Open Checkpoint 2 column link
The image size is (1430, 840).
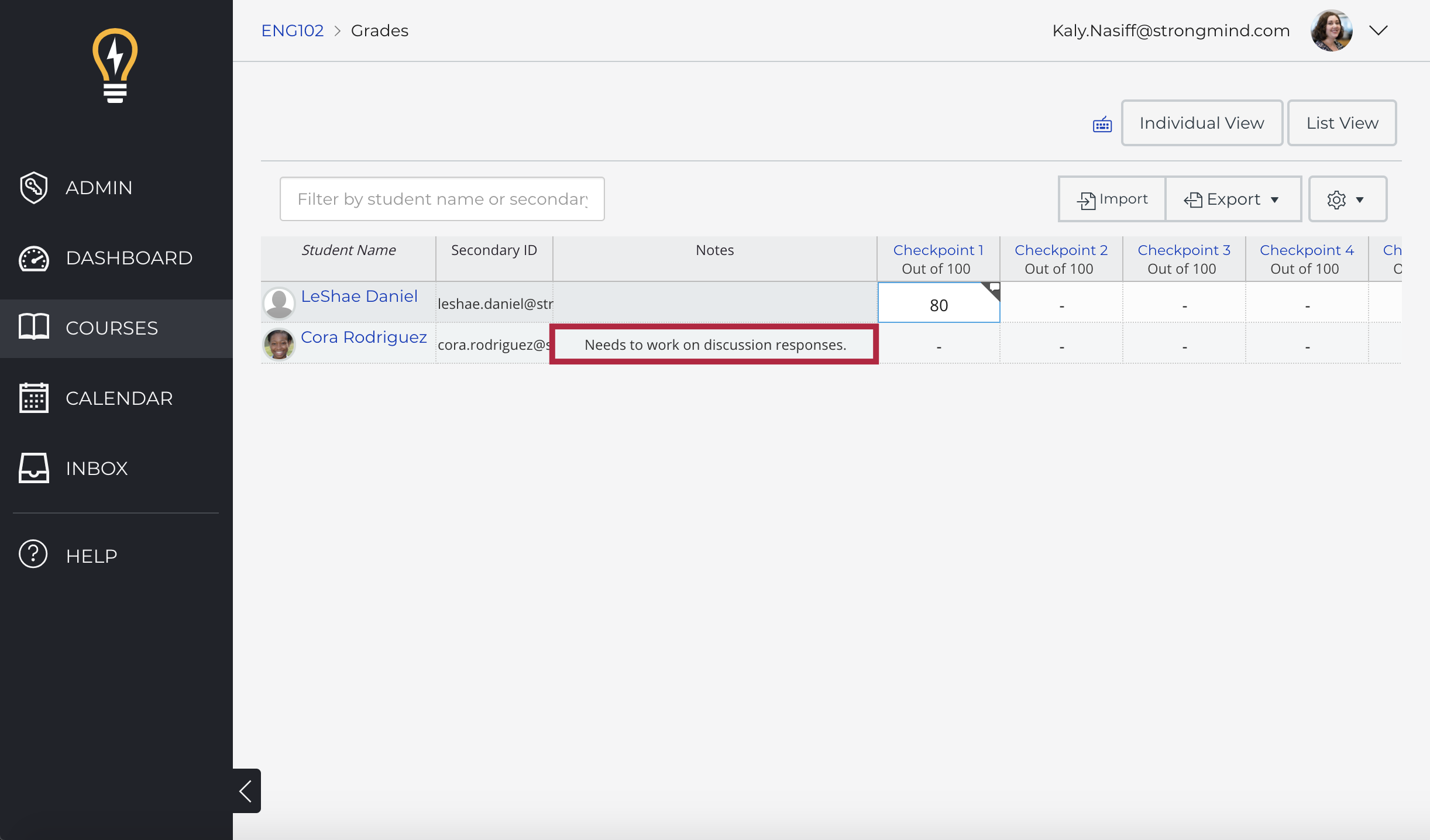tap(1061, 250)
